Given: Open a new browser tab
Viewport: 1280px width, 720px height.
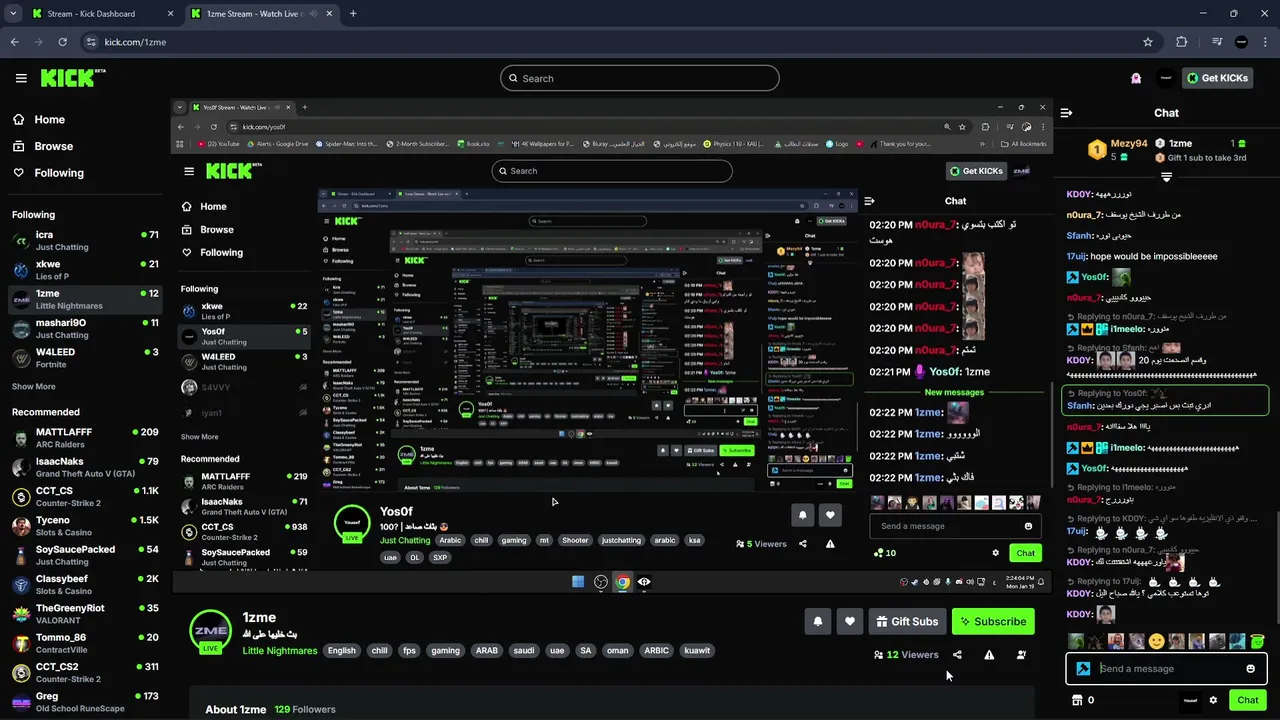Looking at the screenshot, I should point(353,14).
